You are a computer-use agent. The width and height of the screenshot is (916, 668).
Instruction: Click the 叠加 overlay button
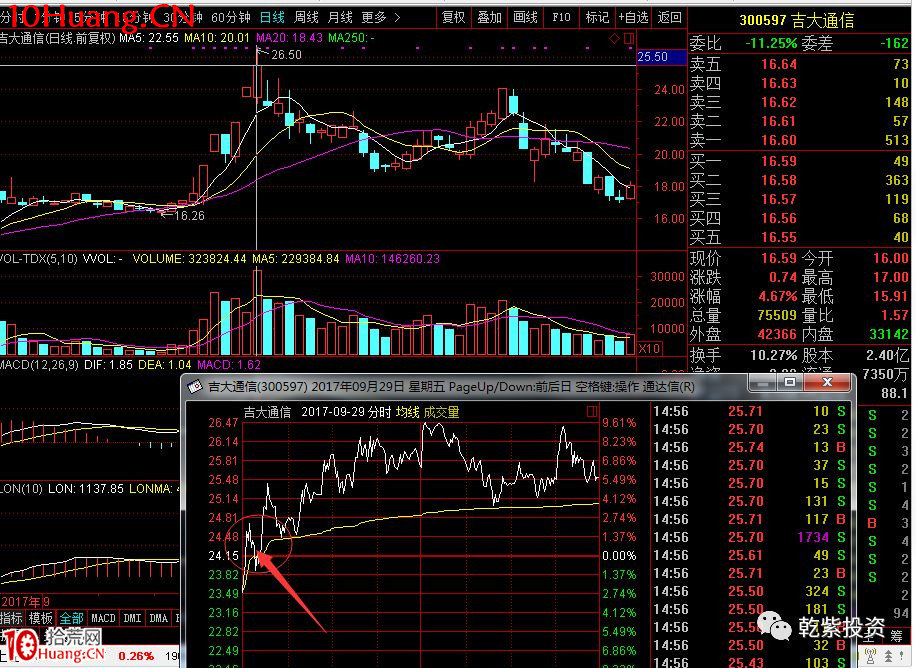[x=490, y=18]
